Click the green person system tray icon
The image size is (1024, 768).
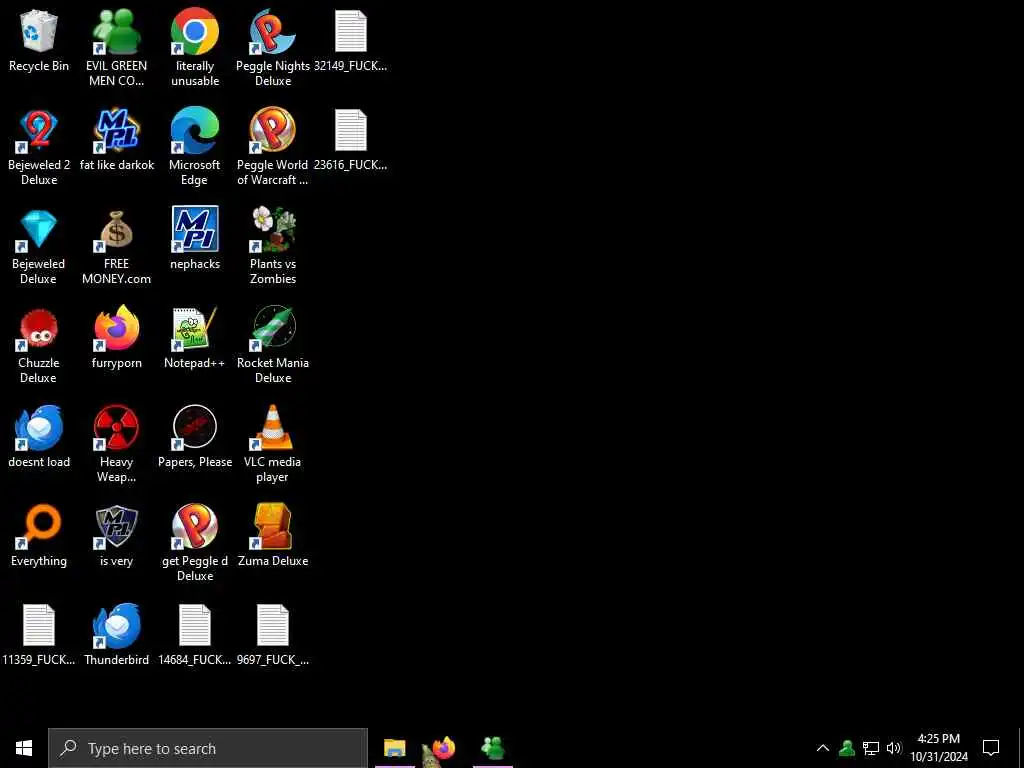tap(847, 748)
